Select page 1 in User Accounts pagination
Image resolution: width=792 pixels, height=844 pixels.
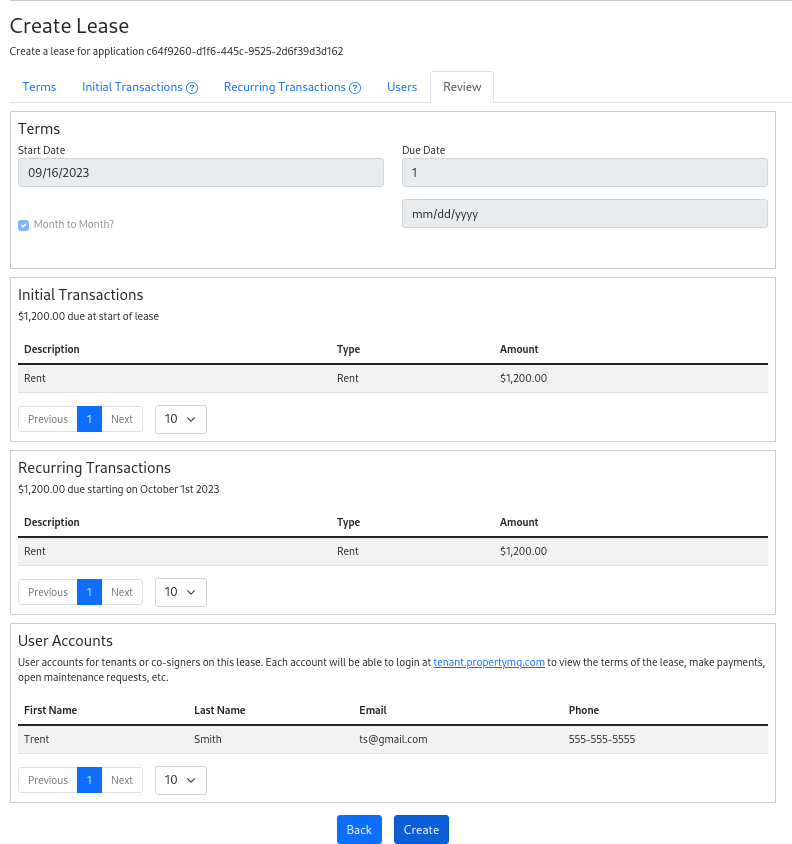(89, 780)
